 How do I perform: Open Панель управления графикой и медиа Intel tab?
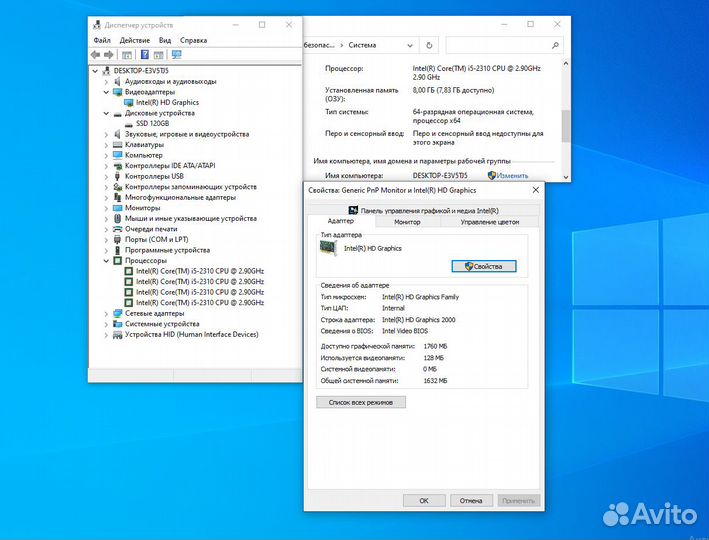(423, 210)
